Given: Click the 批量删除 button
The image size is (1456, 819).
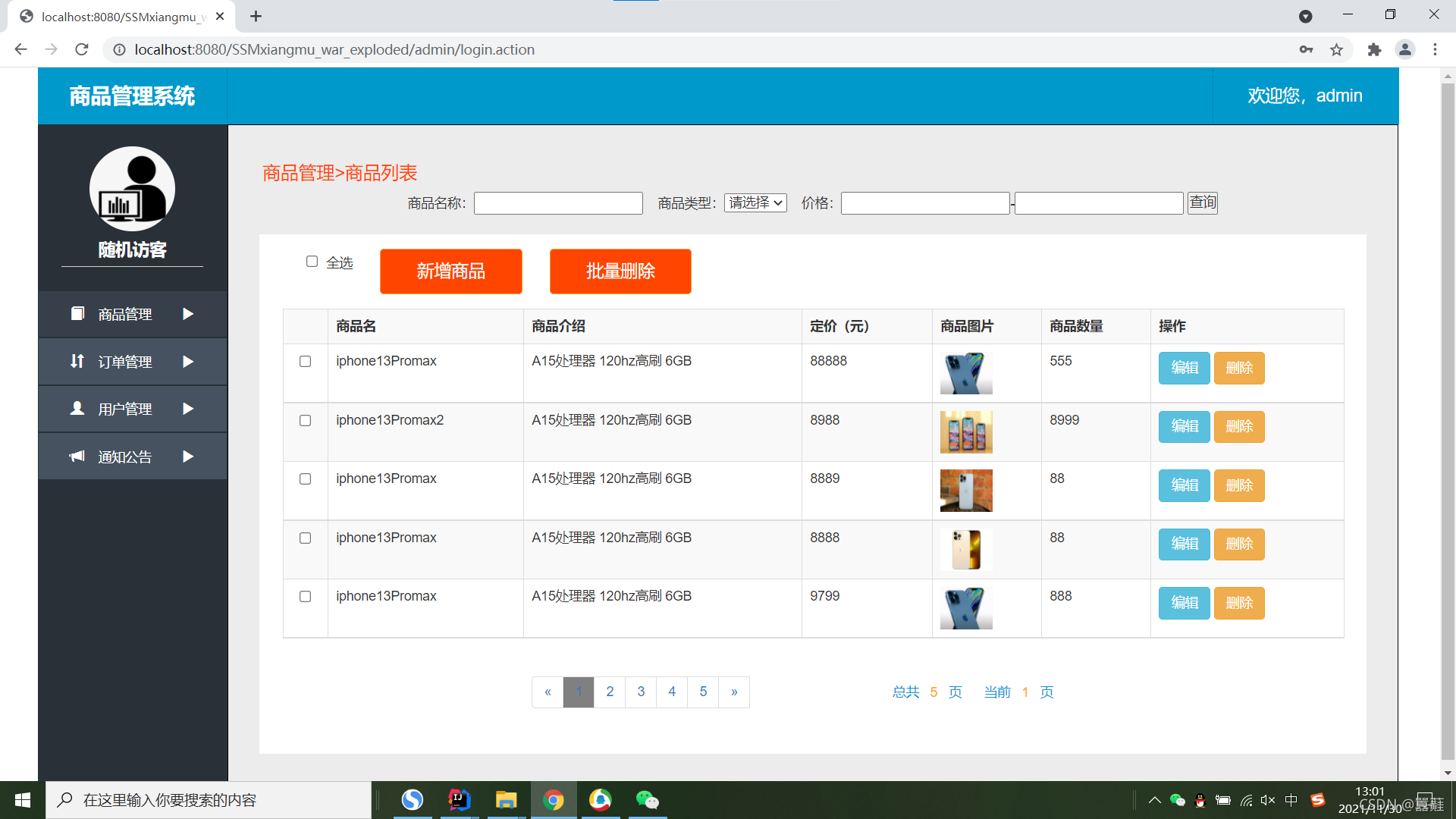Looking at the screenshot, I should coord(620,271).
